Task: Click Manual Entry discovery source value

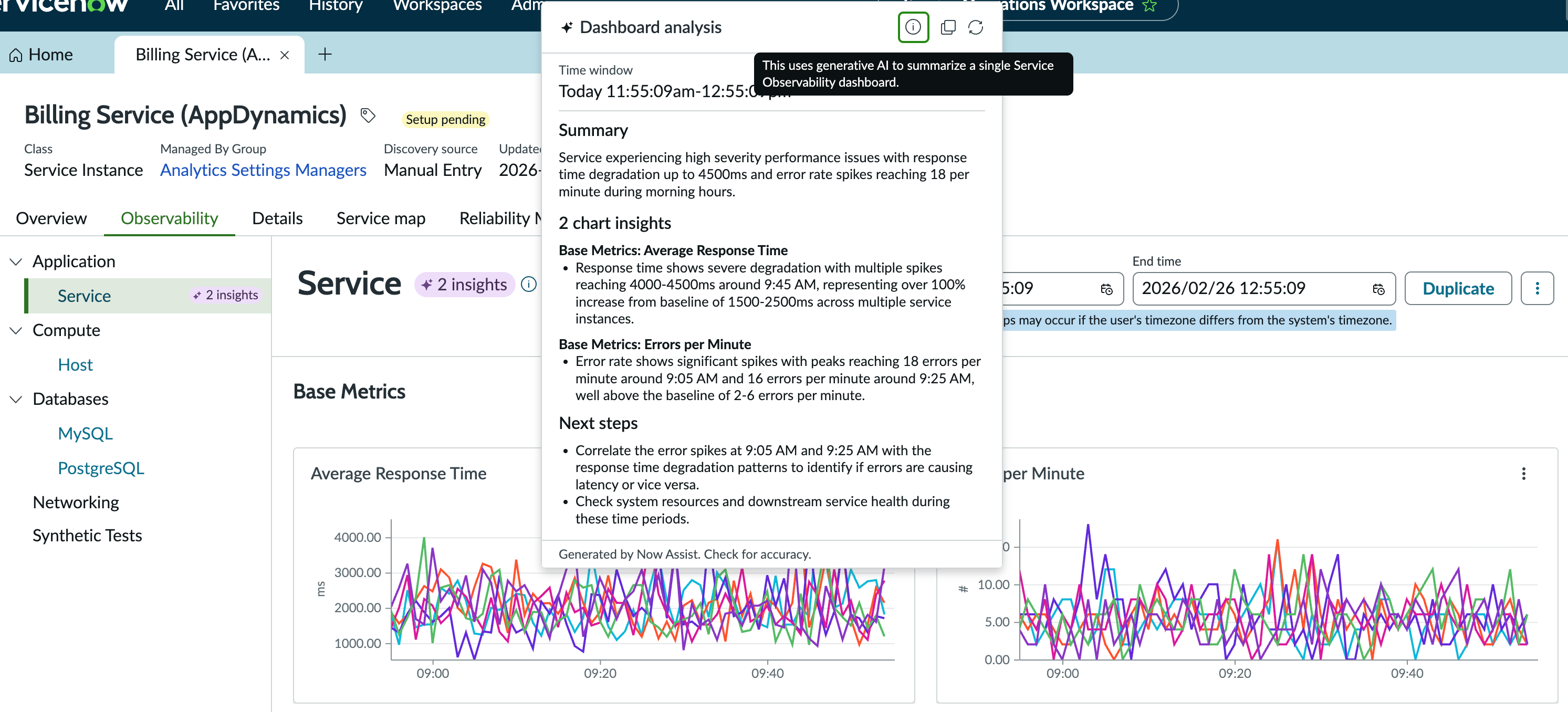Action: coord(432,170)
